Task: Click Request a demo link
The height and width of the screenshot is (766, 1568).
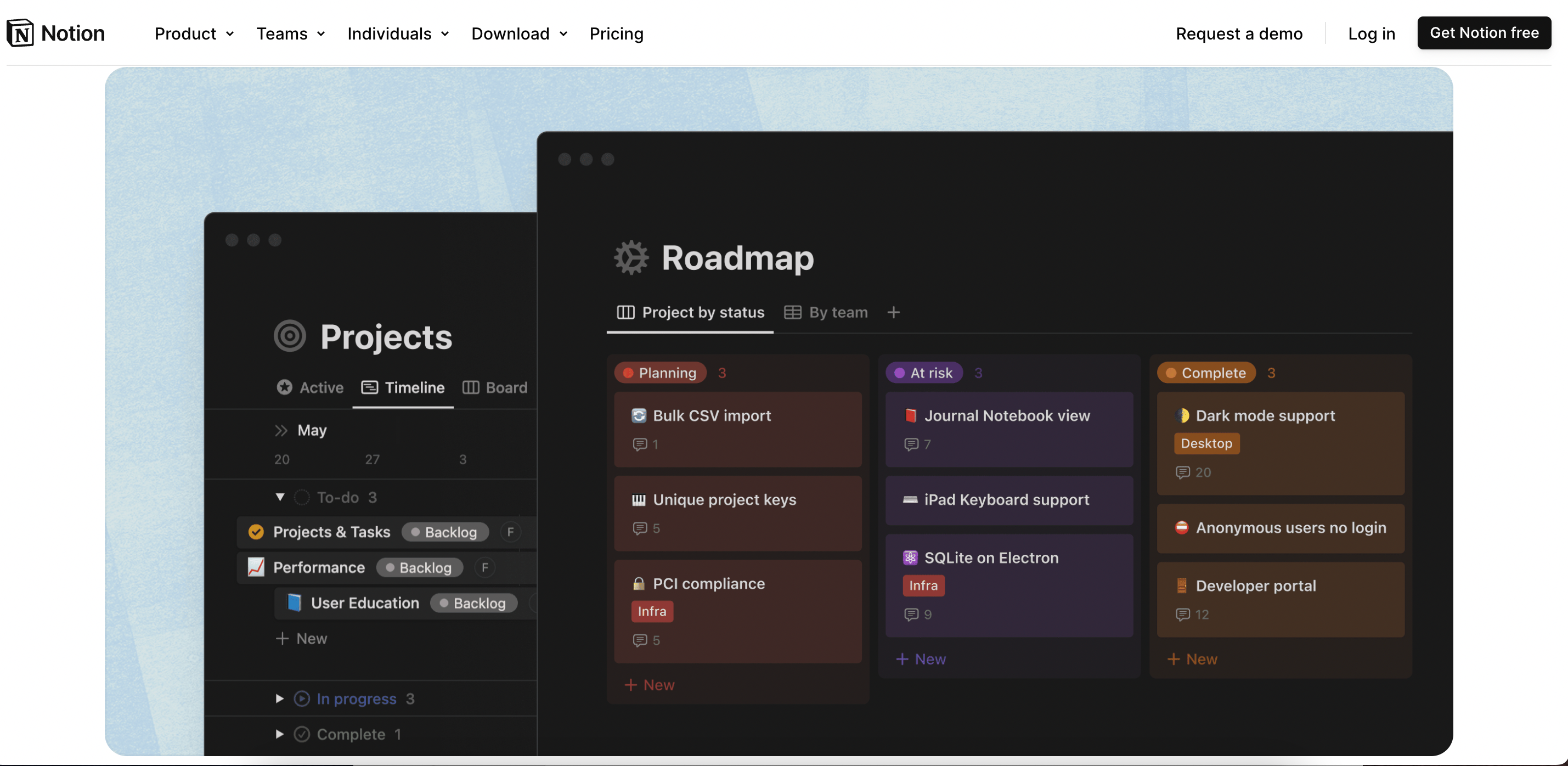Action: pyautogui.click(x=1239, y=33)
